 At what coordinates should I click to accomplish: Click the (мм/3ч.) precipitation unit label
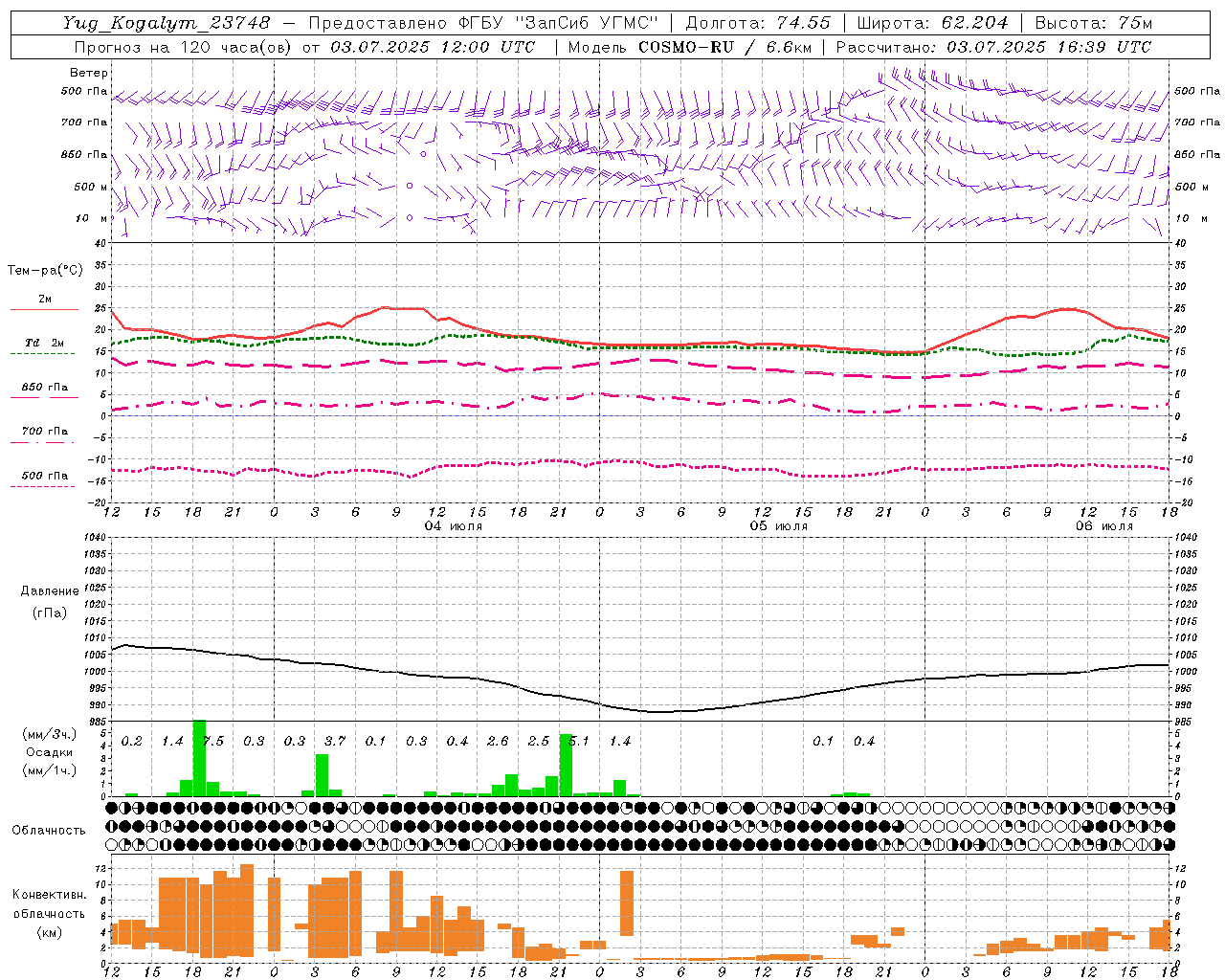(x=49, y=734)
